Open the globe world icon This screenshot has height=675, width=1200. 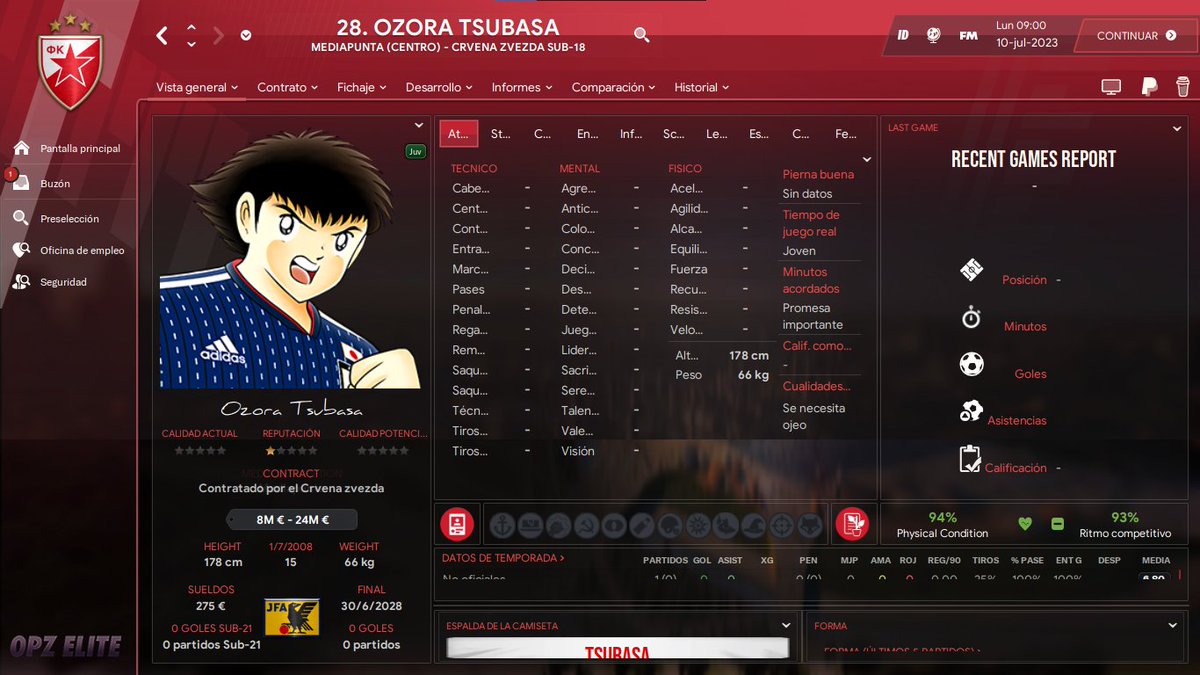933,35
